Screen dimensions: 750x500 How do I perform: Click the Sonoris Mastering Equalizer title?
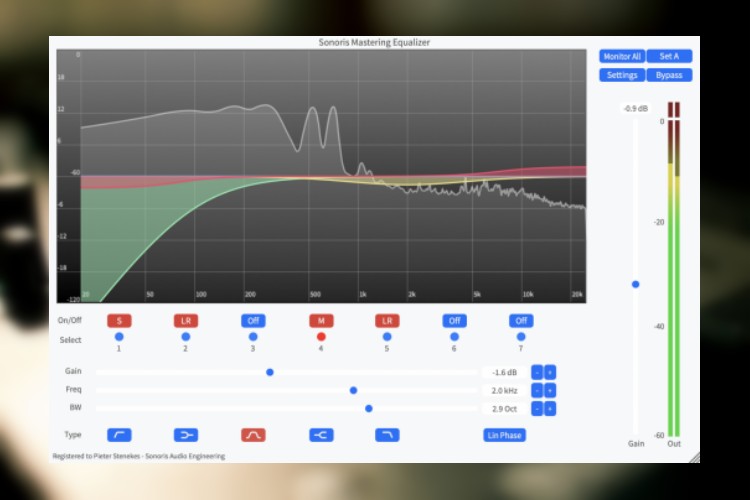(374, 43)
